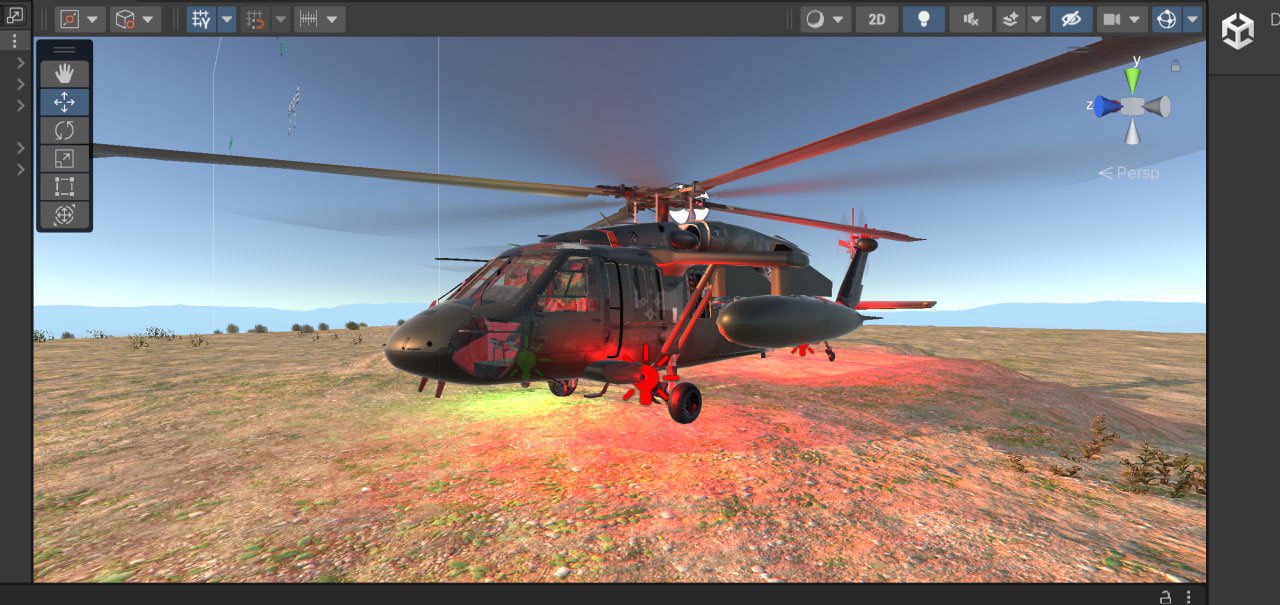Toggle scene grid visibility
Image resolution: width=1280 pixels, height=605 pixels.
coord(201,19)
